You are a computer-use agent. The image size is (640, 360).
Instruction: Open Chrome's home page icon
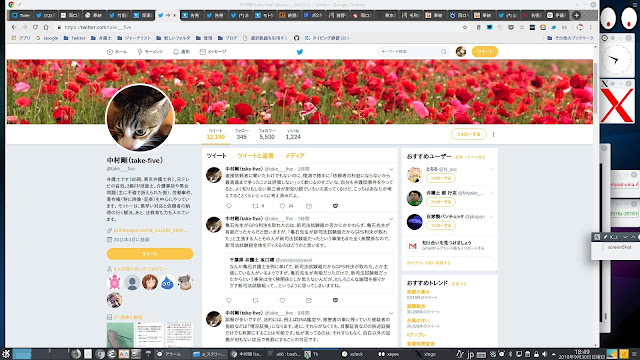[46, 27]
